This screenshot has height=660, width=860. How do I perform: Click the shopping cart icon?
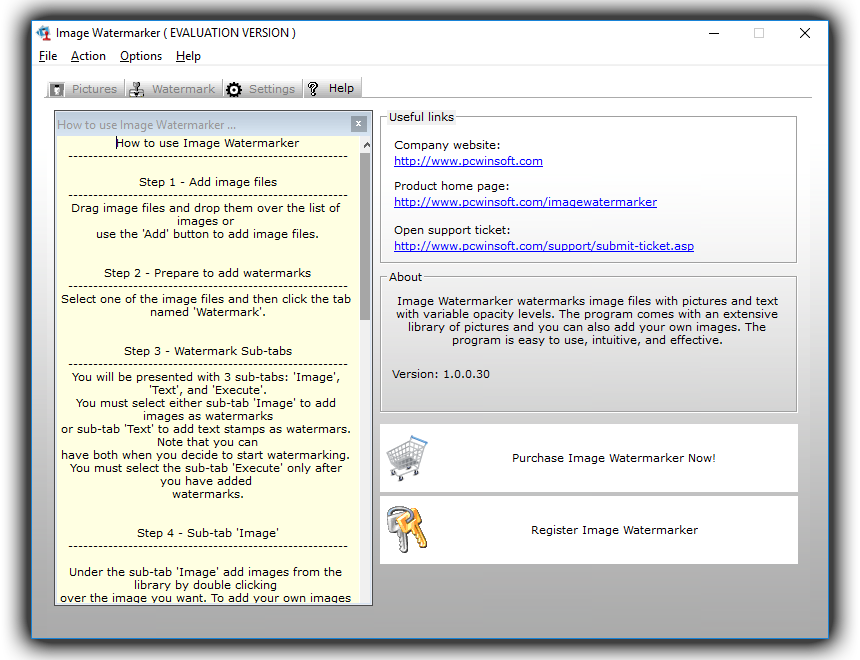click(407, 458)
